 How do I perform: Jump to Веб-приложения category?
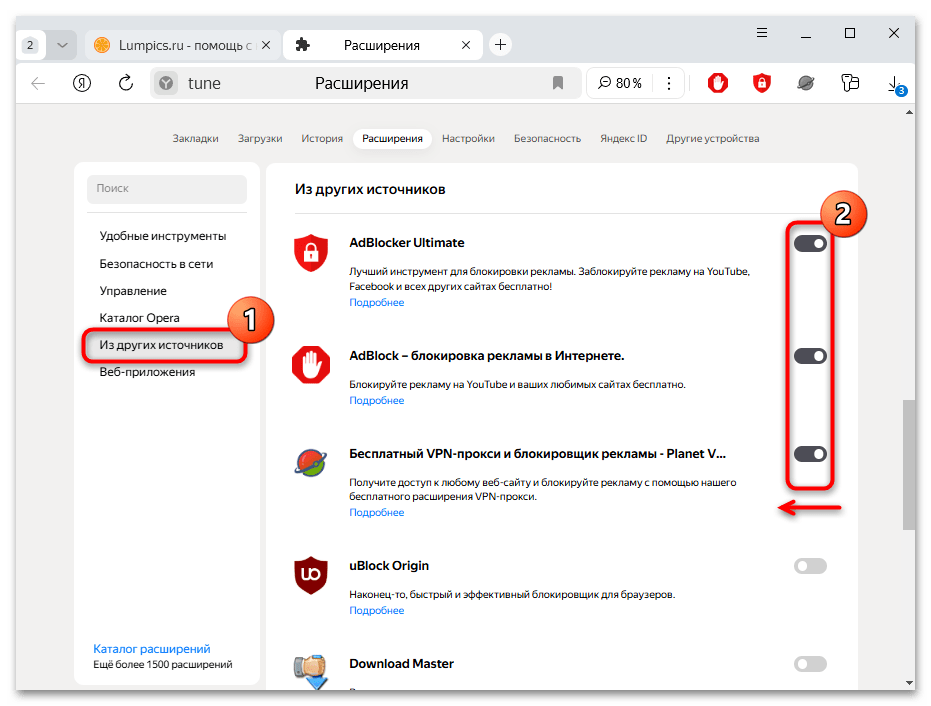[x=147, y=372]
